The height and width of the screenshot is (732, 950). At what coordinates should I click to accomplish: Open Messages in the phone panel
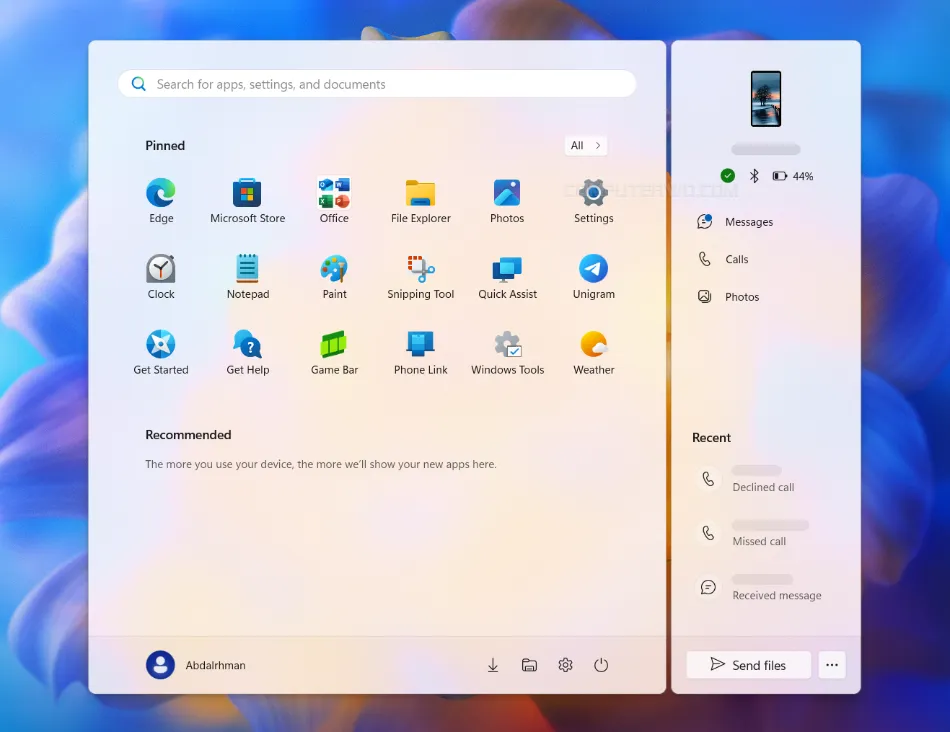pyautogui.click(x=736, y=222)
